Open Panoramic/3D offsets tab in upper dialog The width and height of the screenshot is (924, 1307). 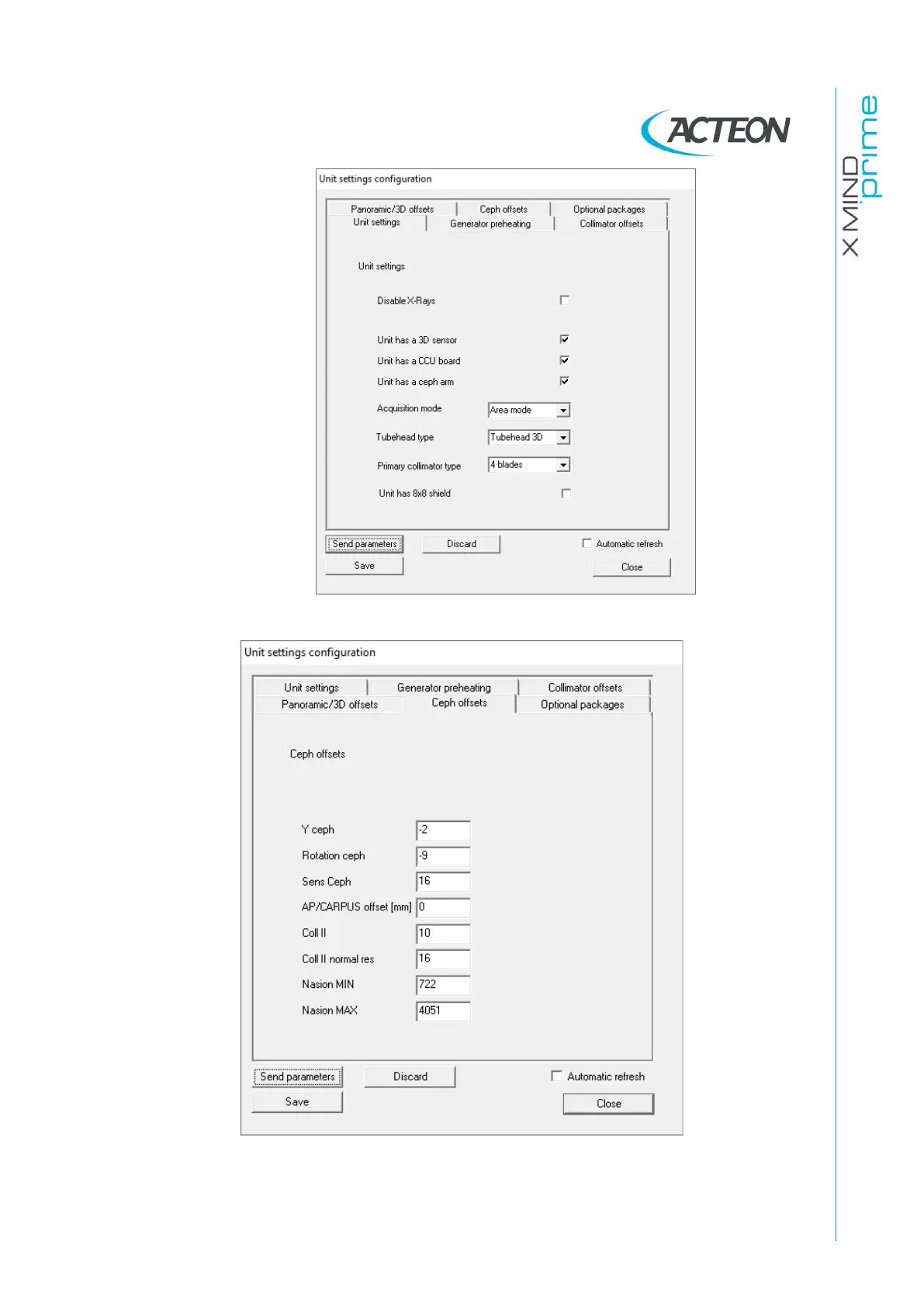392,209
